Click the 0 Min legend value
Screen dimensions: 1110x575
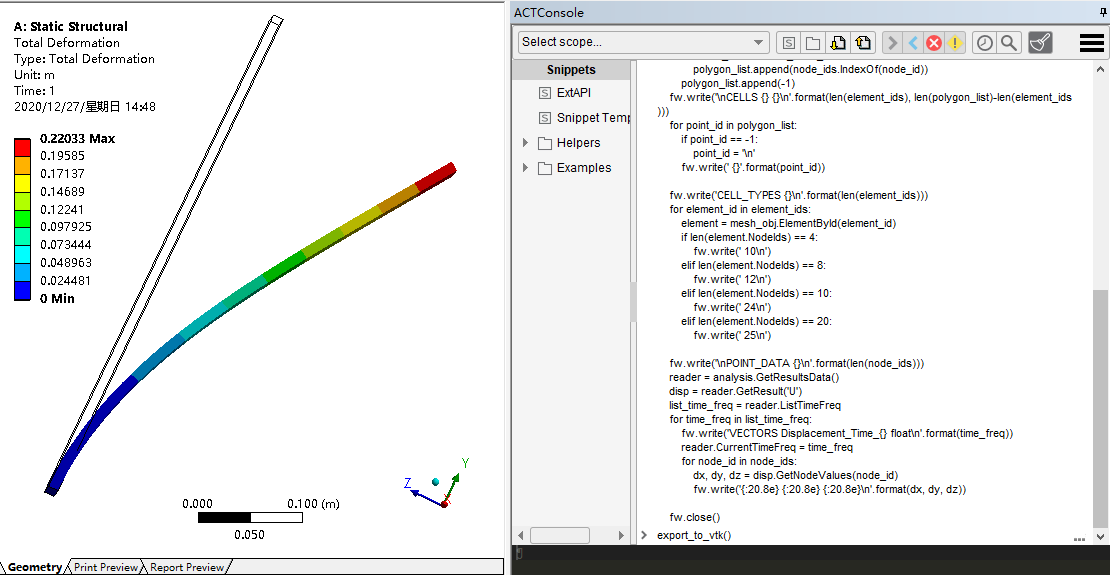[x=57, y=299]
